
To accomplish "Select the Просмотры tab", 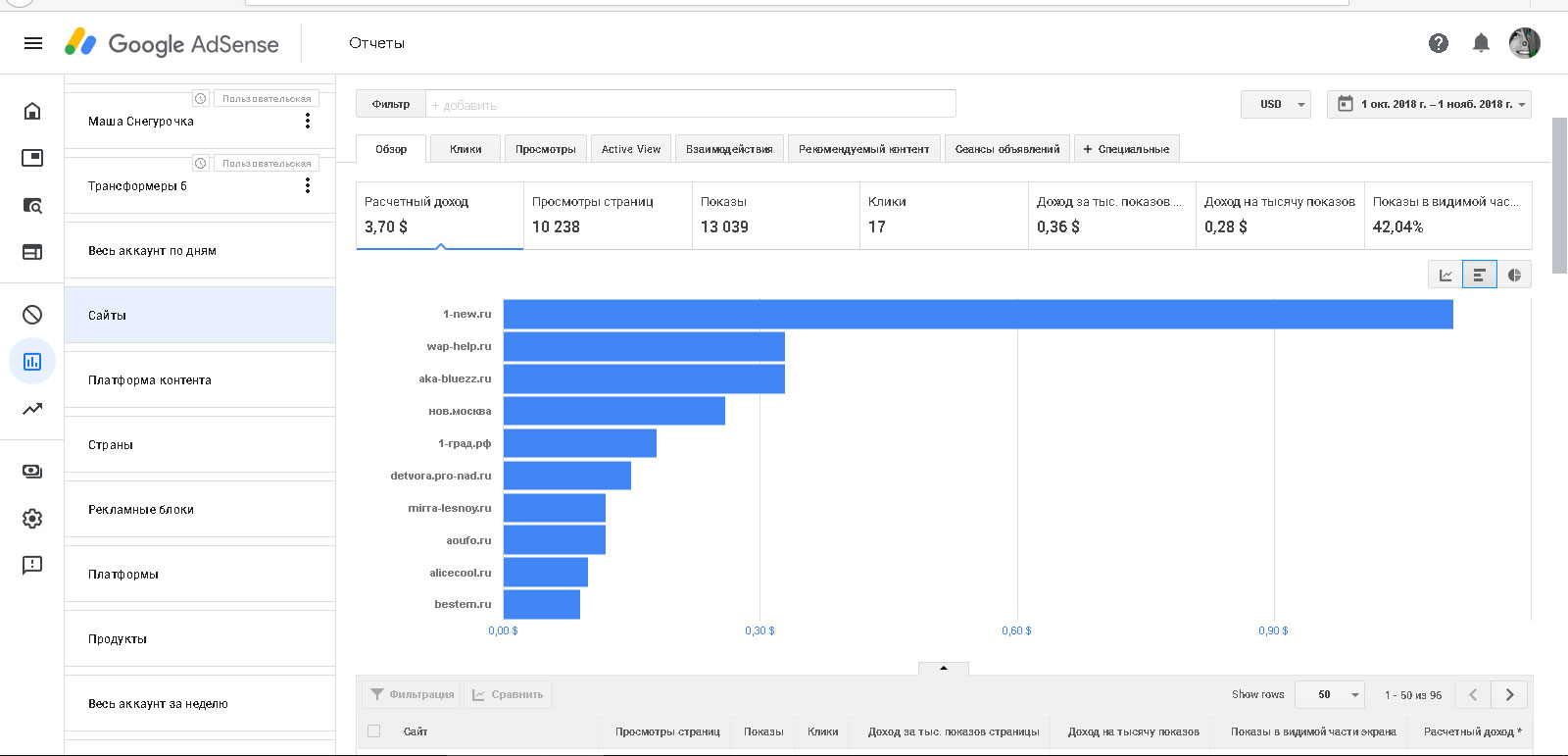I will pos(546,149).
